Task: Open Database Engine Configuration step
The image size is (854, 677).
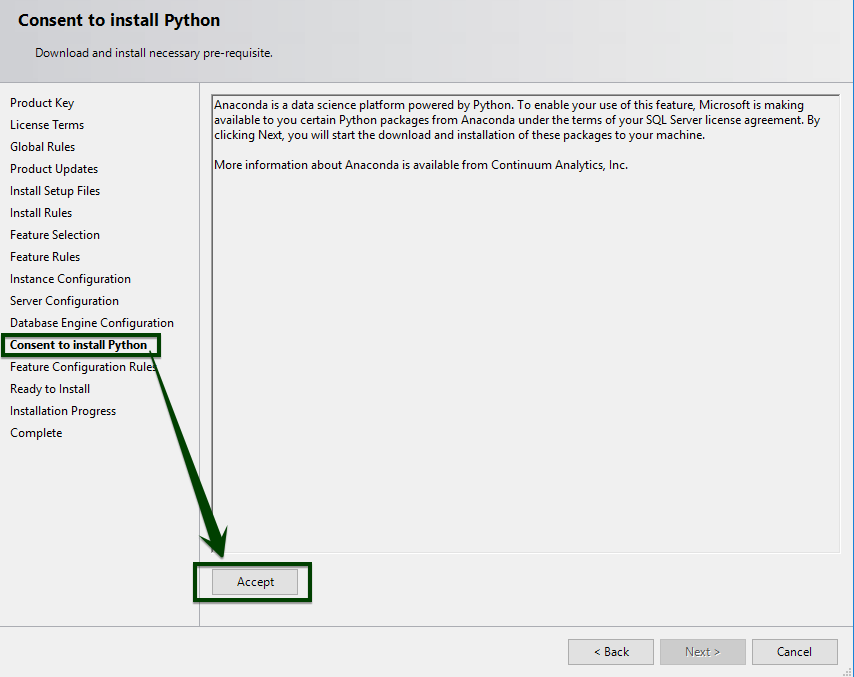Action: pos(92,323)
